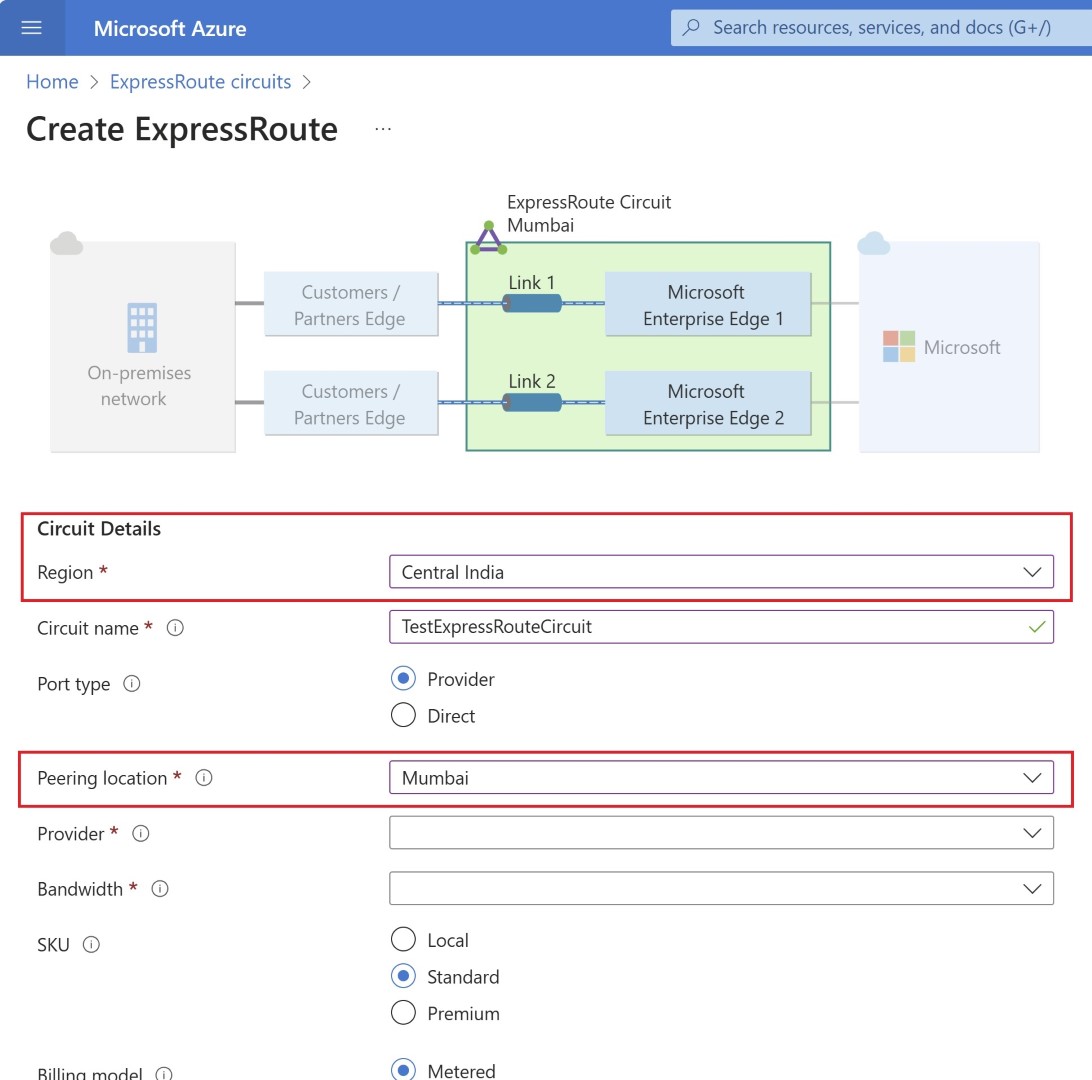Click the on-premises building icon
The height and width of the screenshot is (1080, 1092).
pos(142,327)
